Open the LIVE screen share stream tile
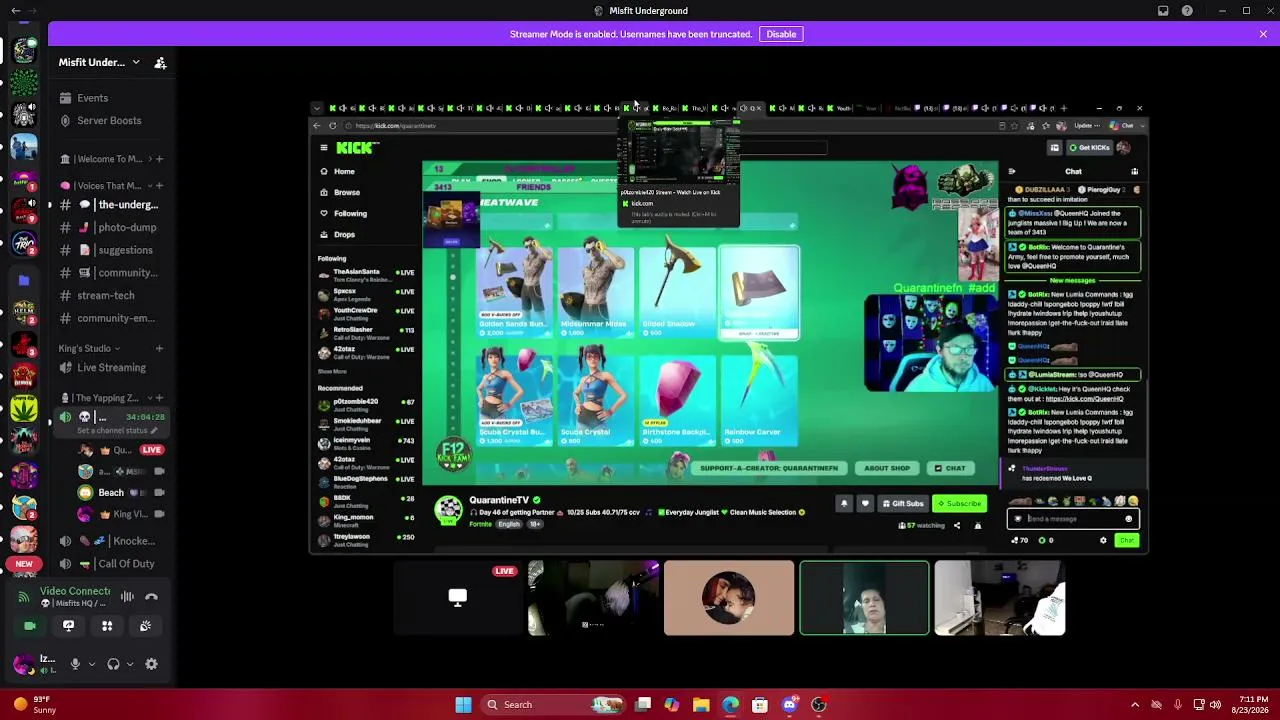 click(457, 598)
